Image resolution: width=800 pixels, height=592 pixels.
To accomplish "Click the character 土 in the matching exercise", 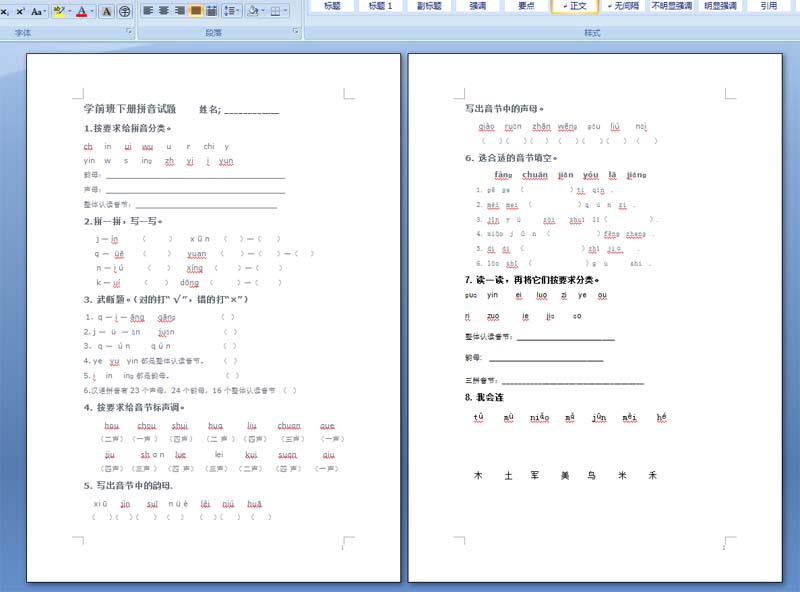I will point(508,476).
